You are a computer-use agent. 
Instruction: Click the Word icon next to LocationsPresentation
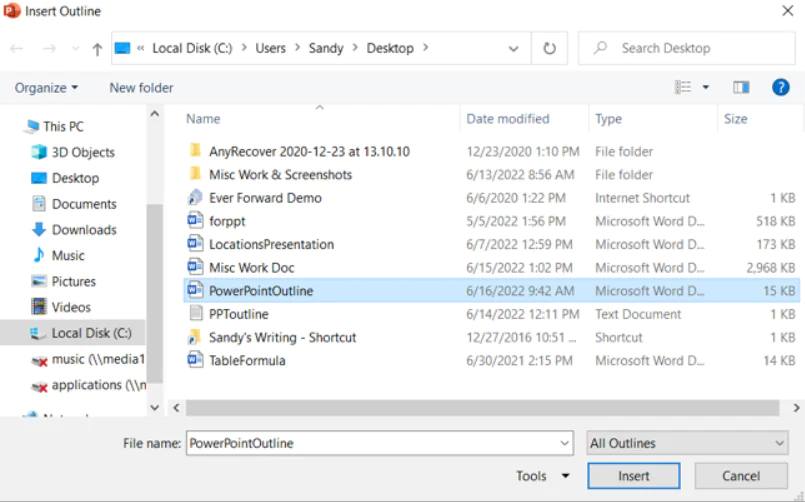195,244
